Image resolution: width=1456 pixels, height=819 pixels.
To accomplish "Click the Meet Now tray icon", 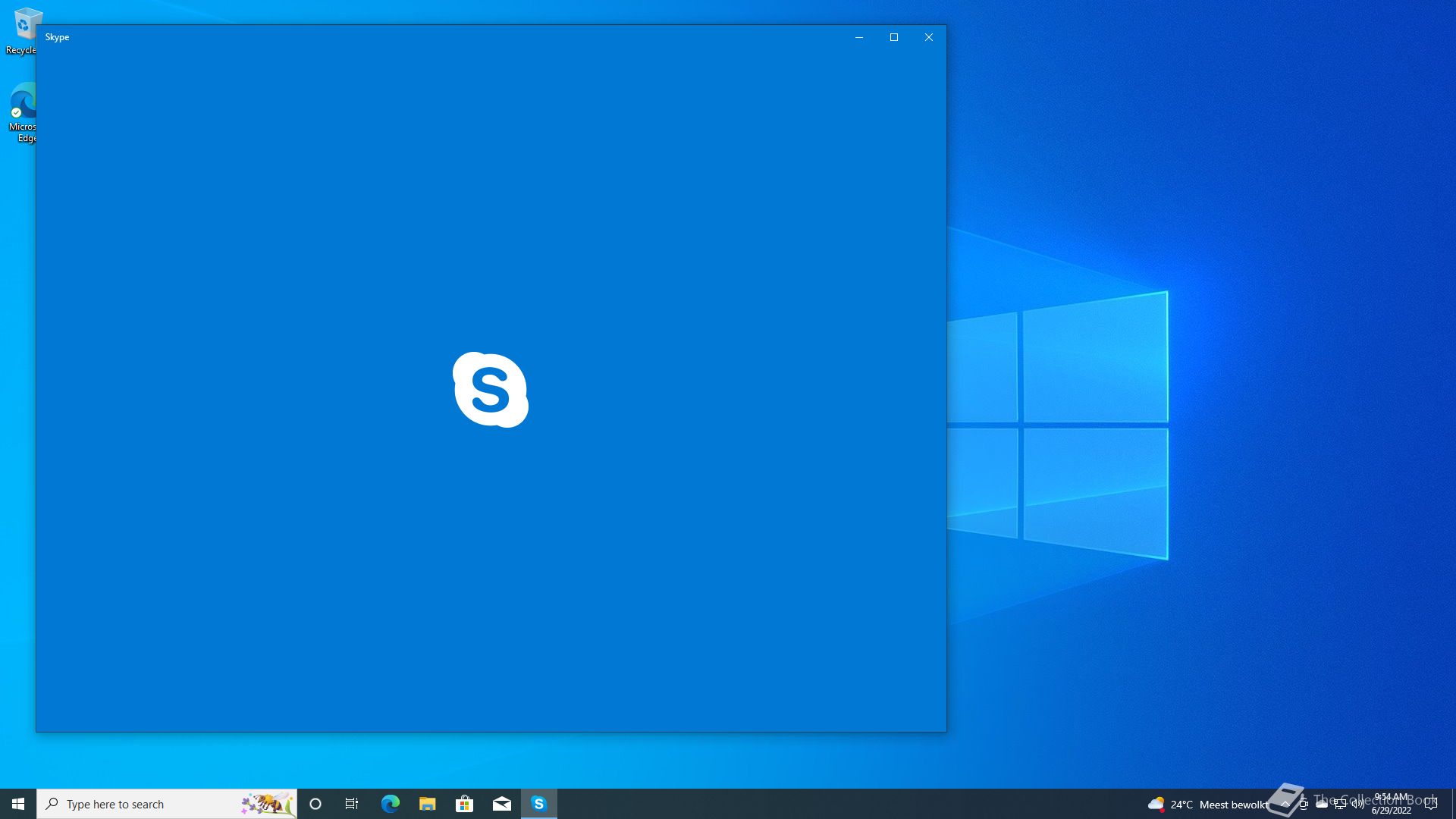I will tap(1304, 804).
